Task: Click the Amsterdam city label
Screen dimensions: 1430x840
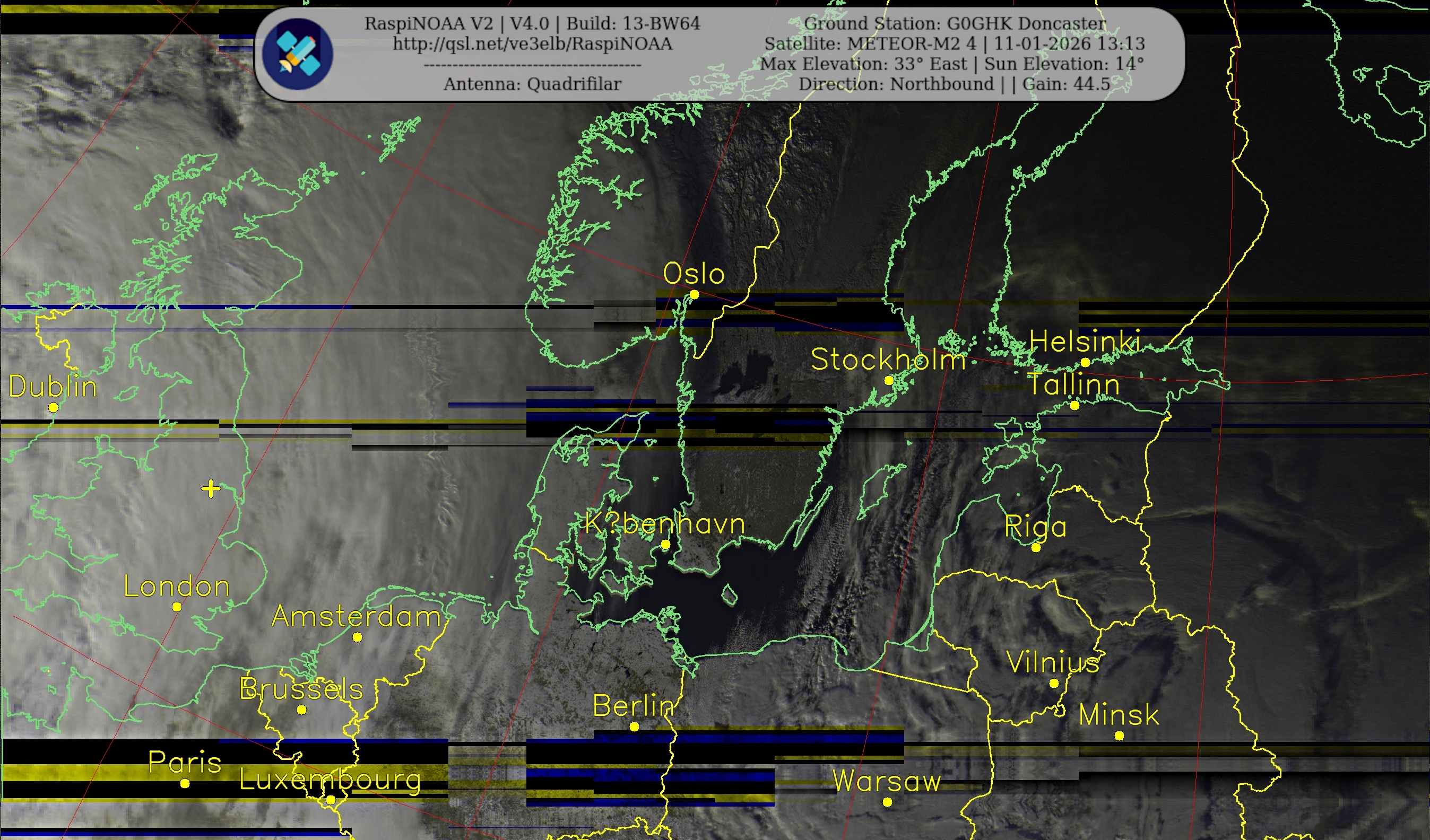Action: coord(357,616)
